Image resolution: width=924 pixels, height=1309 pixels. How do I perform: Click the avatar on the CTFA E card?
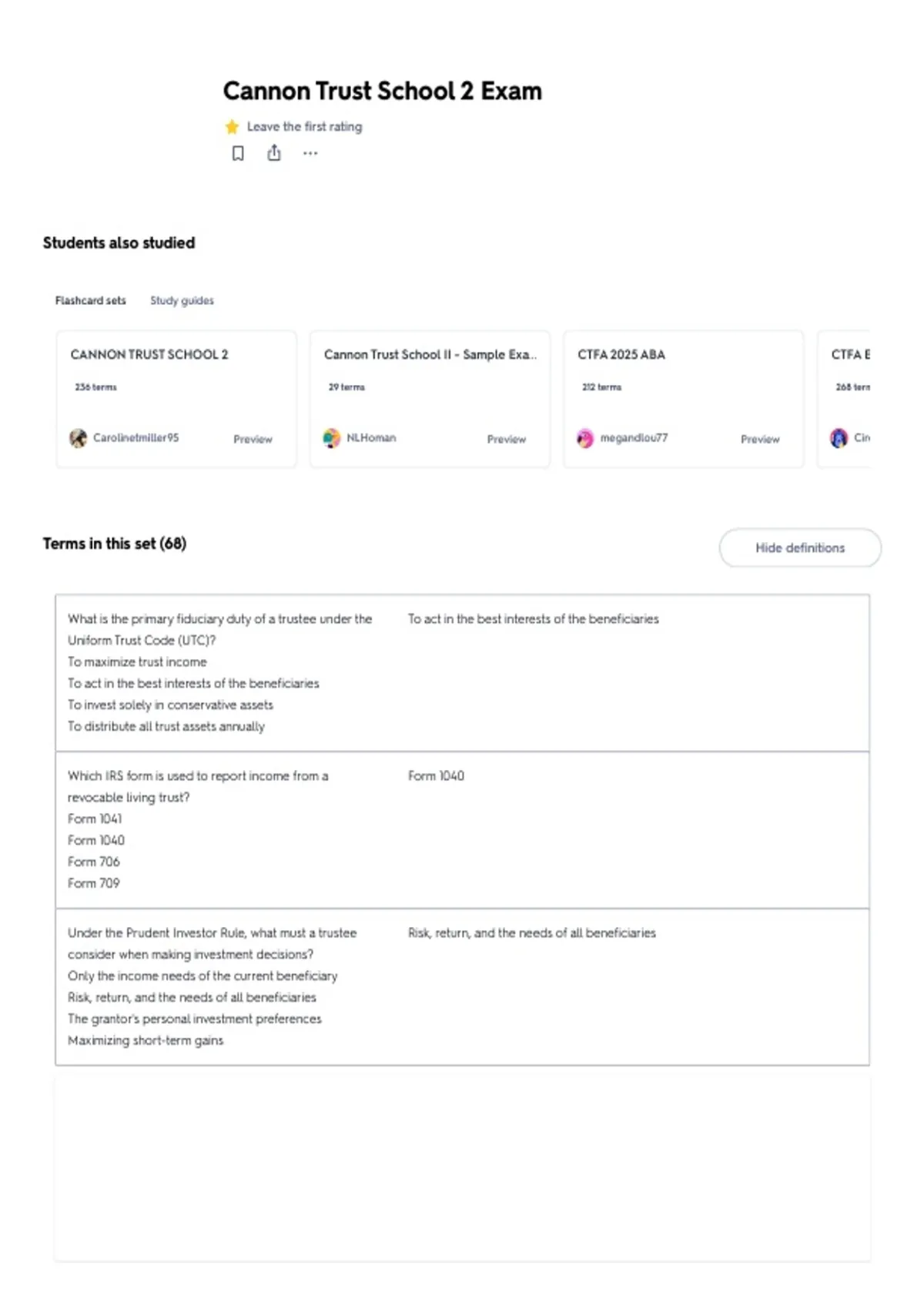[839, 438]
